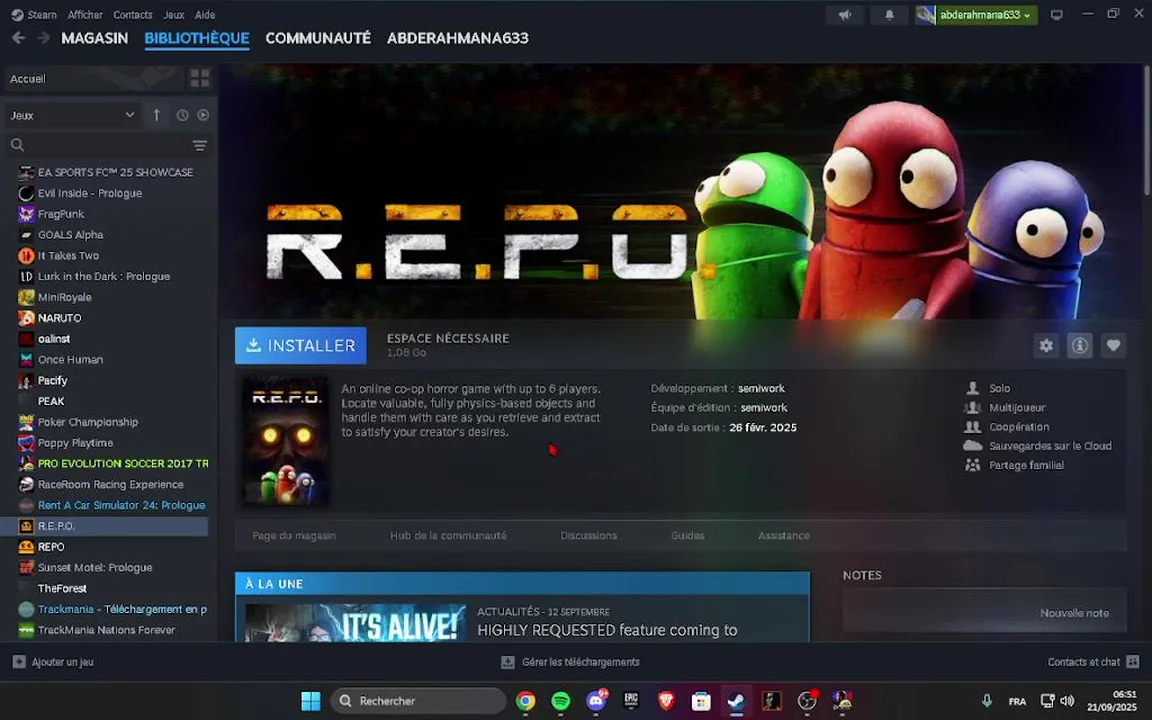Open Spotify from taskbar
Image resolution: width=1152 pixels, height=720 pixels.
561,701
